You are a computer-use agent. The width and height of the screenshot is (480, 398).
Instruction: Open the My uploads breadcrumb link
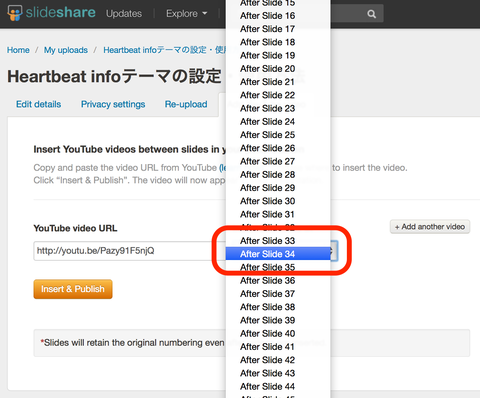pos(66,50)
